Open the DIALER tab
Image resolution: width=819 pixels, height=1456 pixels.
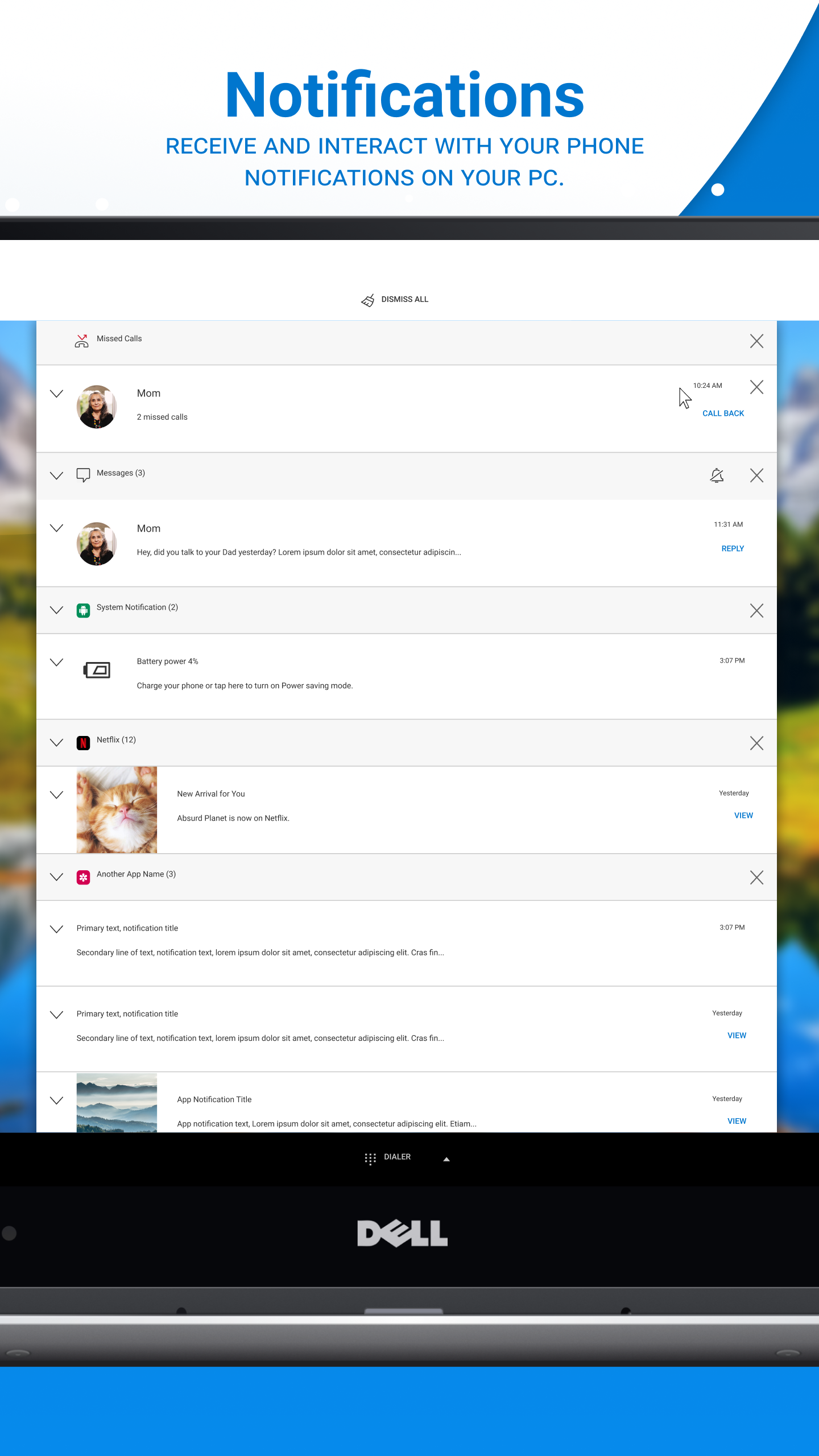397,1157
